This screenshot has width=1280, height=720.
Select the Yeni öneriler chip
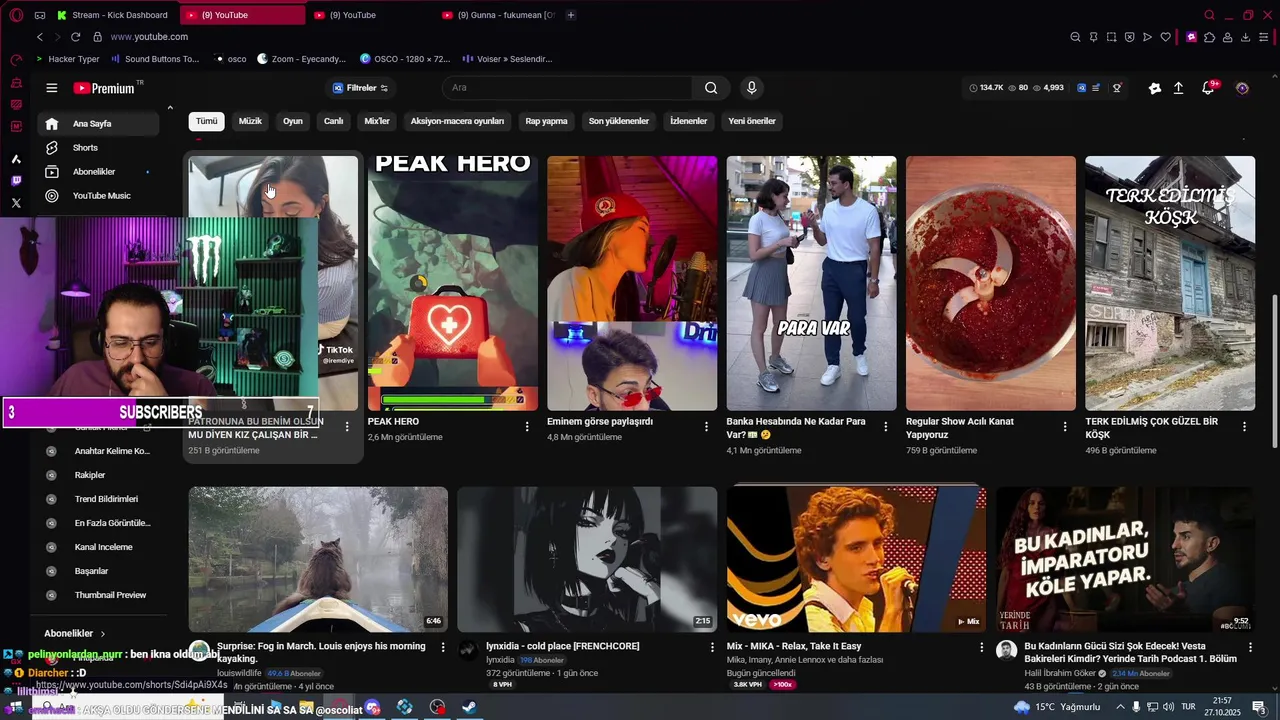pos(752,121)
